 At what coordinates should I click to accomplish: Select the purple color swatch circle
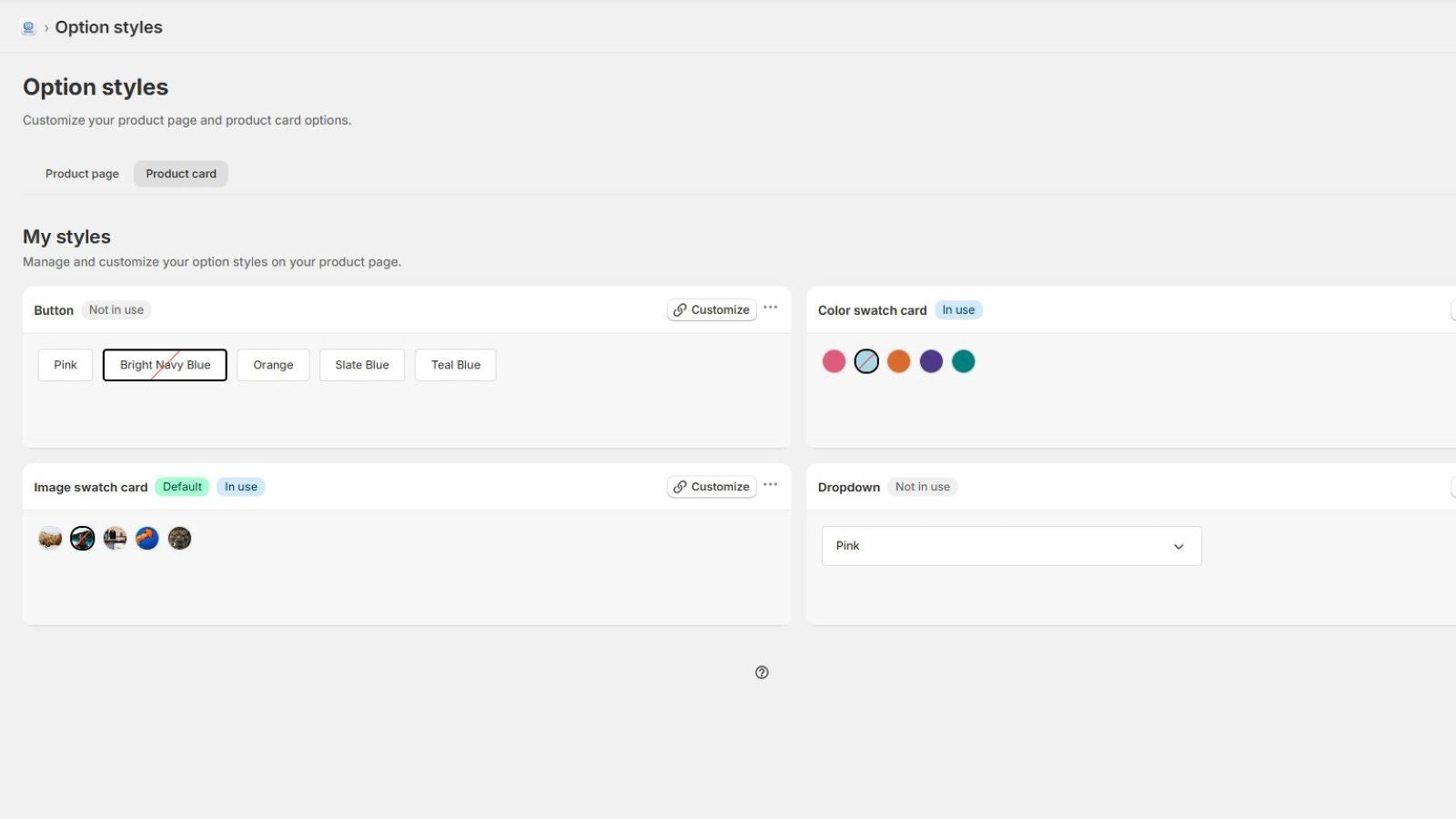pos(931,361)
